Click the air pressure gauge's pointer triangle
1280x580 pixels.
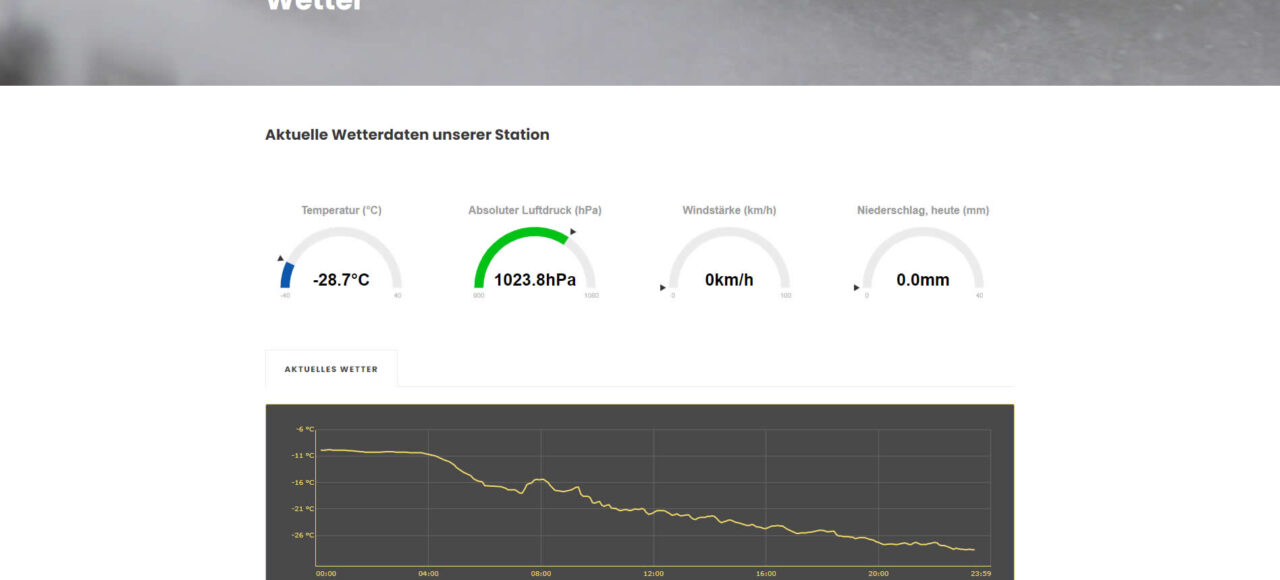(x=573, y=232)
